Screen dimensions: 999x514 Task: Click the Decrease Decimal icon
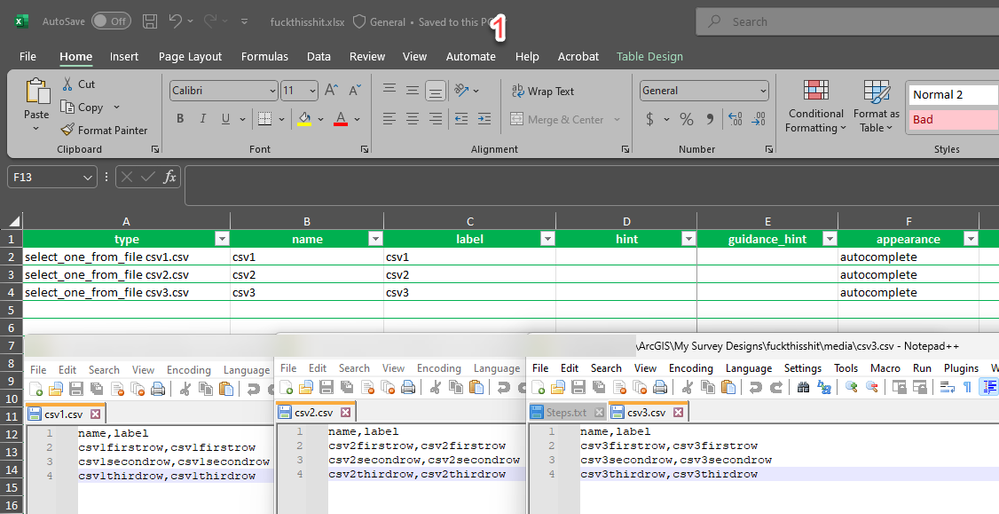[x=758, y=118]
